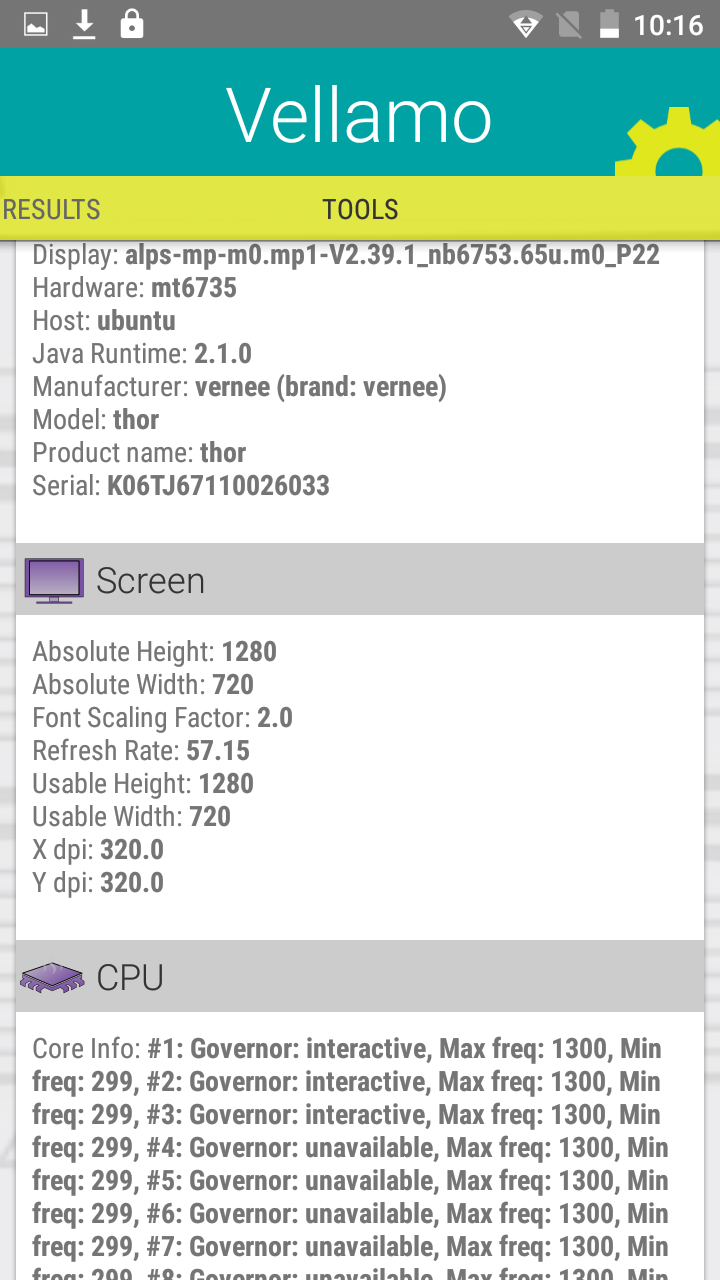Tap the CPU section header
The height and width of the screenshot is (1280, 720).
[360, 977]
